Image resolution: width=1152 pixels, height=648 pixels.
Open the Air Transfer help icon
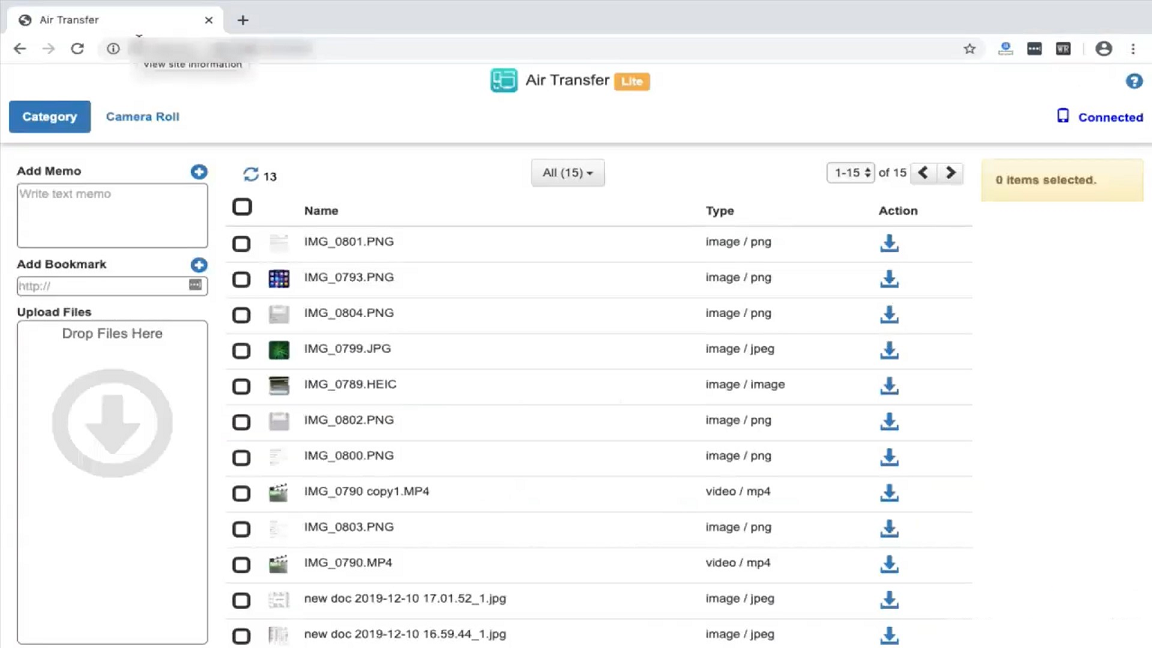coord(1134,81)
